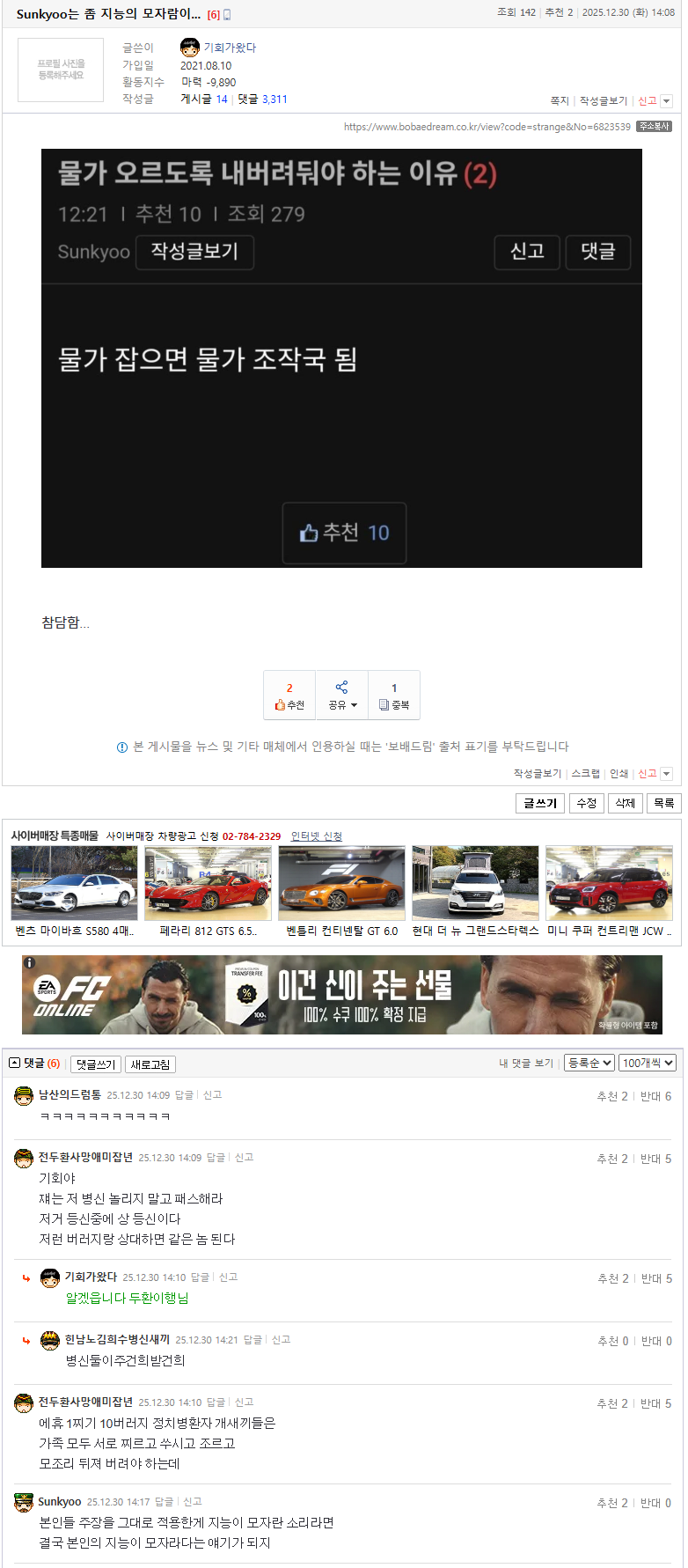Click the 스크랩 scrap link
688x1568 pixels.
[586, 774]
